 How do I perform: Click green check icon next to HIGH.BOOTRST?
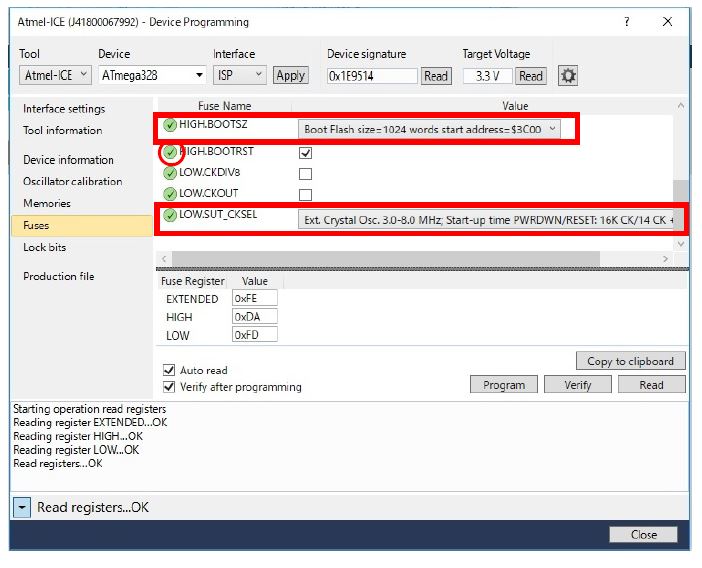[x=170, y=152]
